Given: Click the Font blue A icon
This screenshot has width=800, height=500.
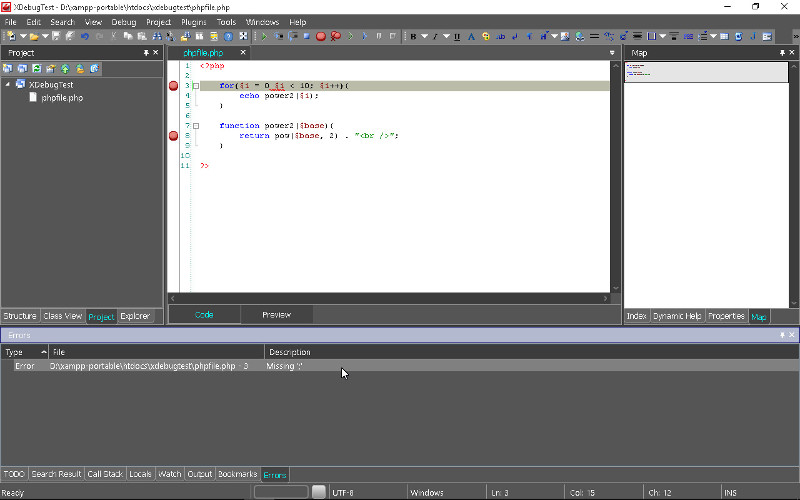Looking at the screenshot, I should pos(471,36).
